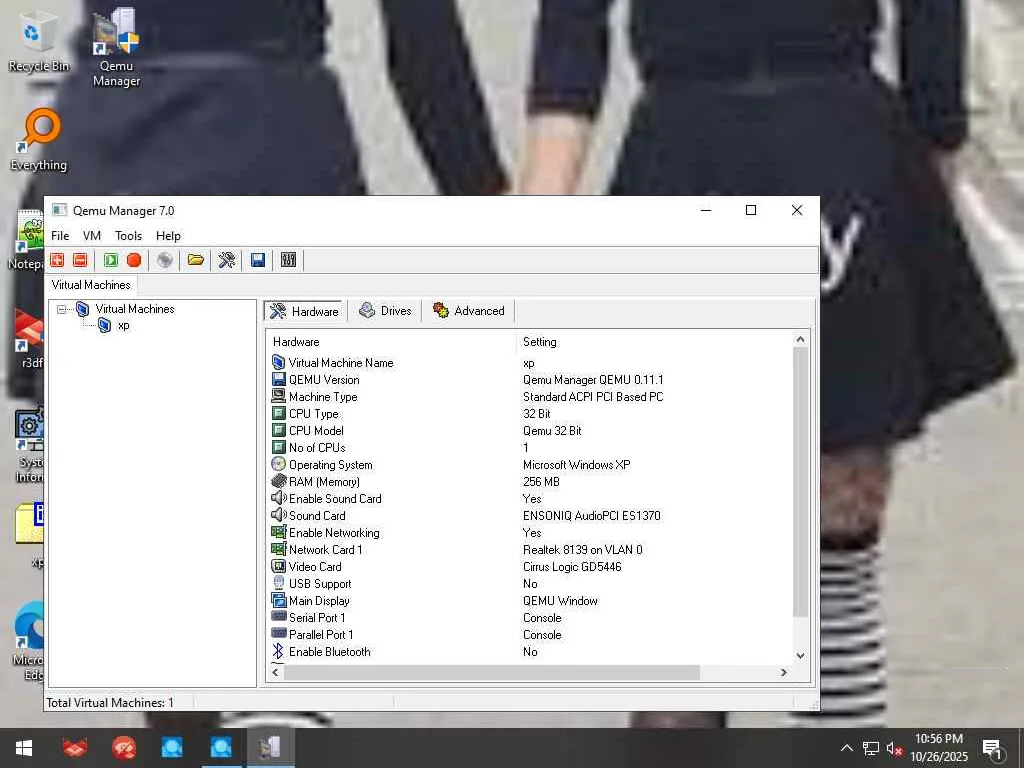This screenshot has height=768, width=1024.
Task: Click the Operating System disc icon
Action: [279, 464]
